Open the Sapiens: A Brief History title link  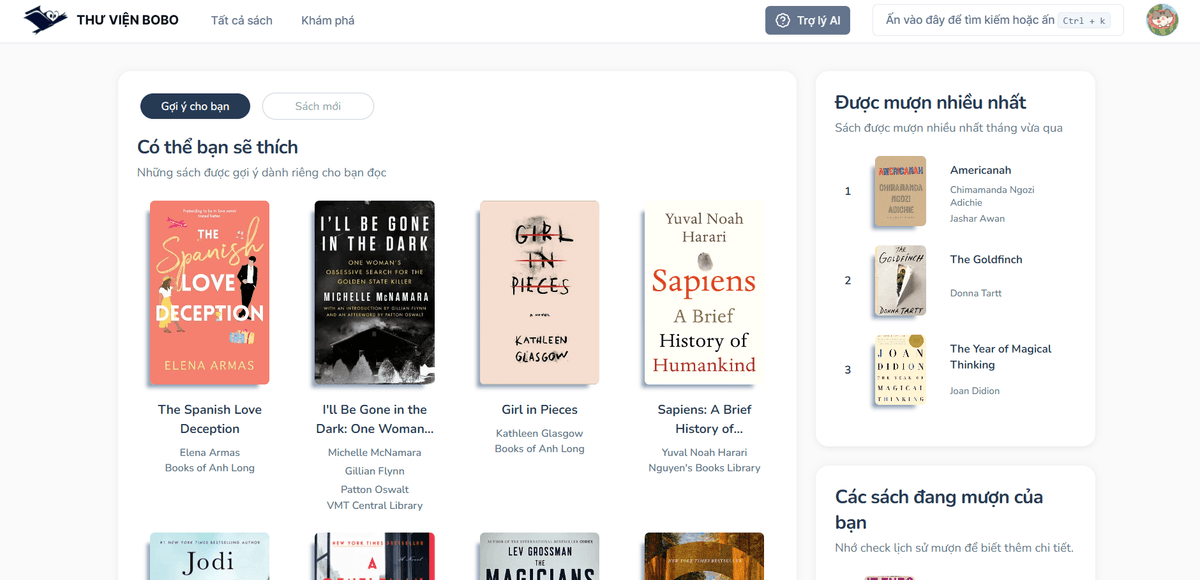click(704, 419)
